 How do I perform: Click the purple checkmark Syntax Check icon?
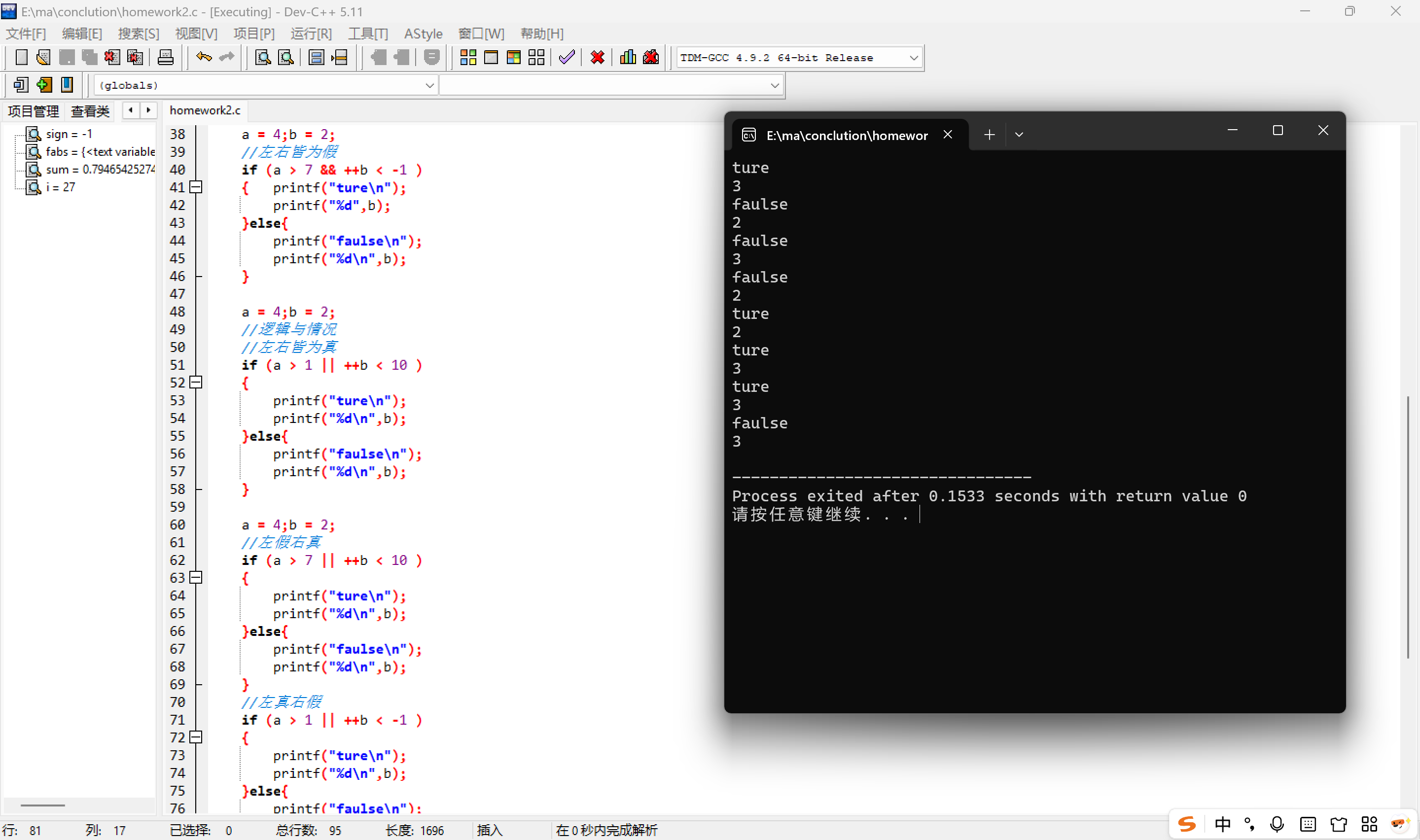pyautogui.click(x=567, y=57)
